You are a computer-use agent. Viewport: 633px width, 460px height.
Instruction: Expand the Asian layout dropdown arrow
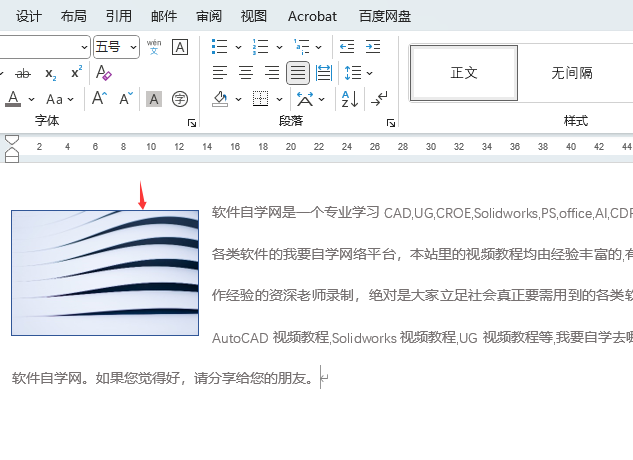(x=322, y=99)
